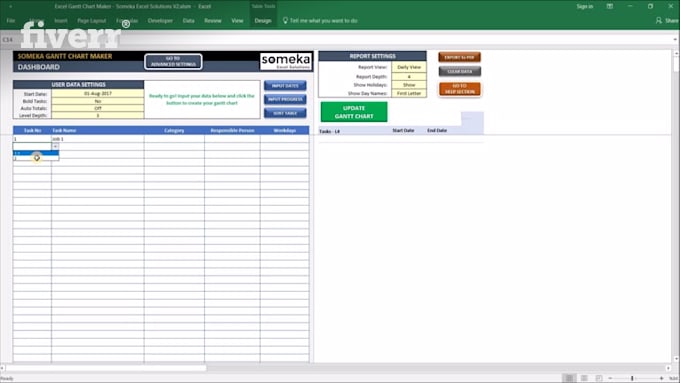The image size is (680, 383).
Task: Open the Task No cell dropdown arrow
Action: click(x=55, y=147)
